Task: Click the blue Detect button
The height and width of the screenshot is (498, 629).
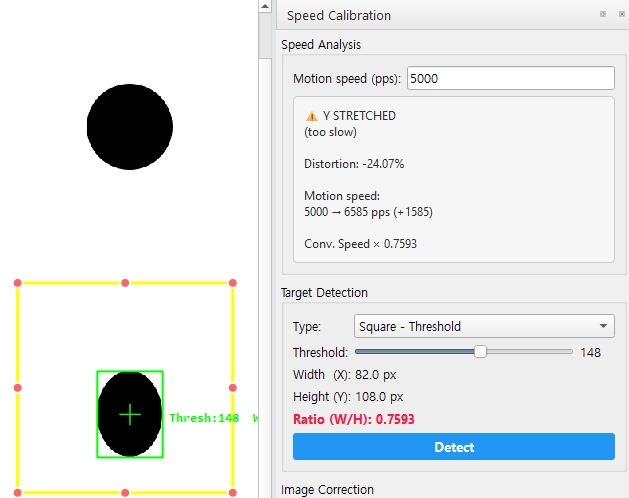Action: coord(454,447)
